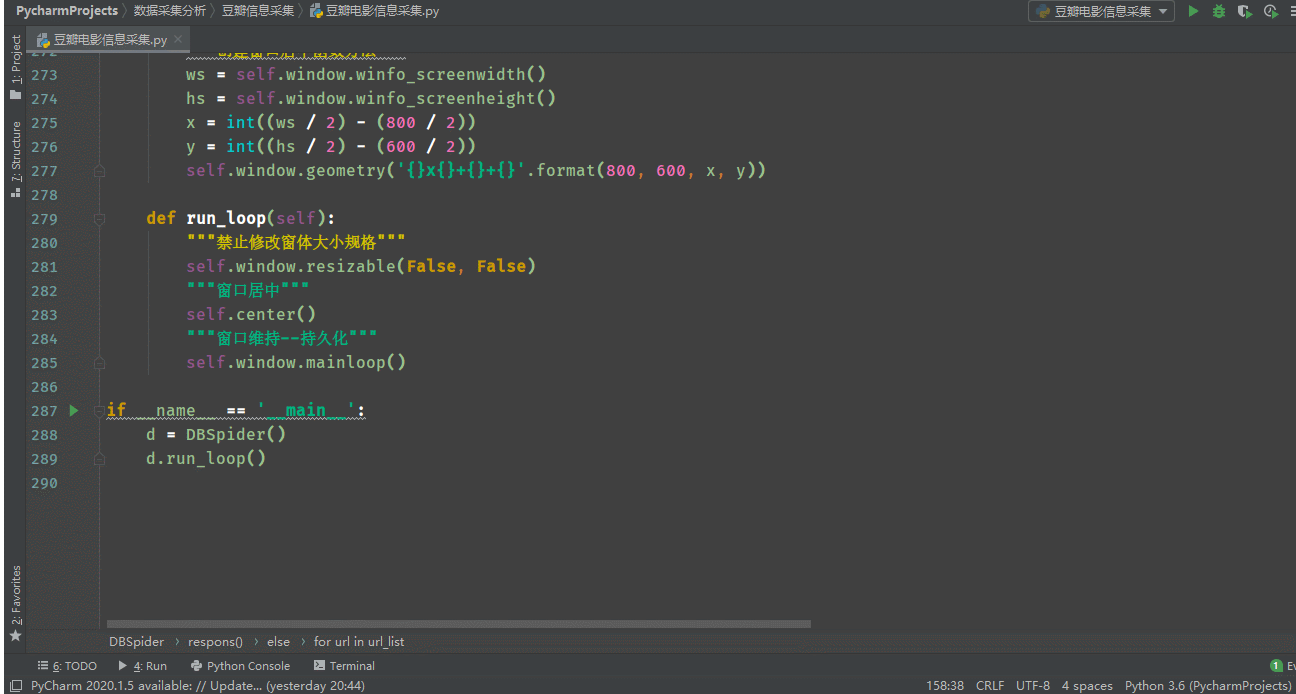Viewport: 1296px width, 694px height.
Task: Click the Structure icon in left stripe
Action: [16, 192]
